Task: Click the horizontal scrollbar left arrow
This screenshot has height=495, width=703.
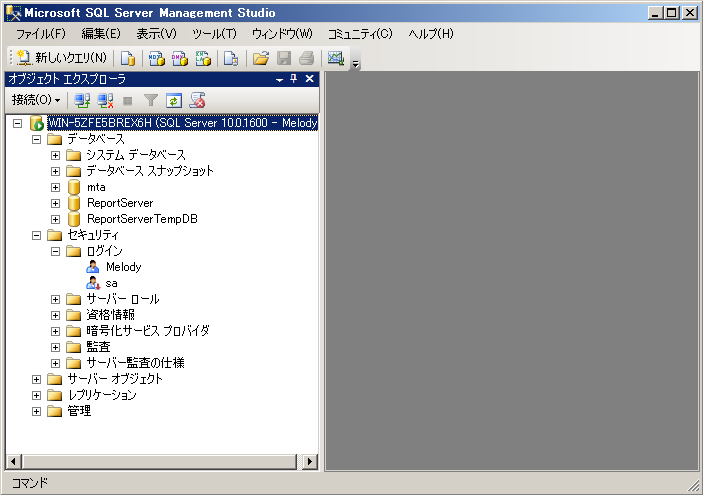Action: click(x=13, y=461)
